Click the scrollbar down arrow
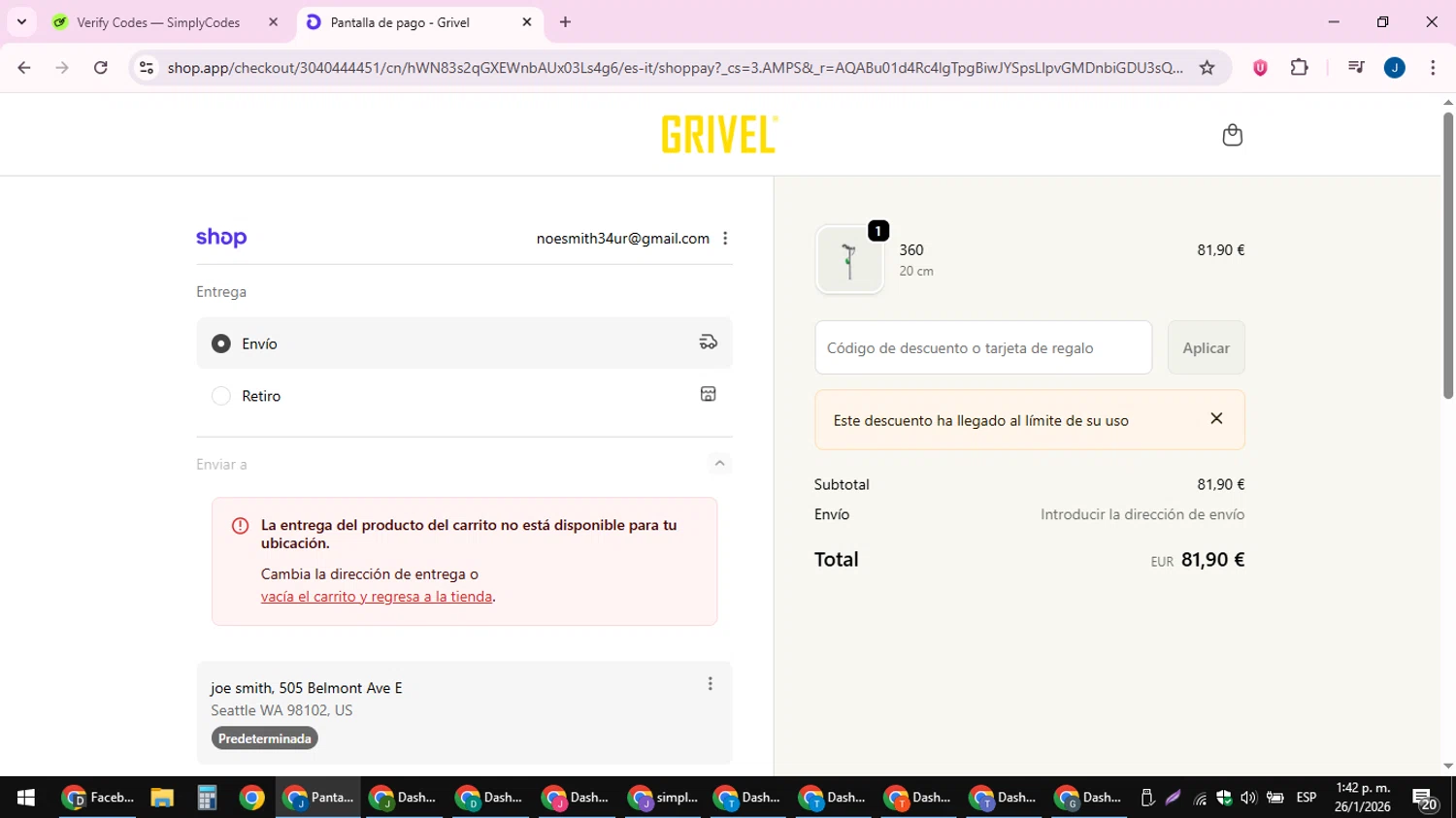This screenshot has height=818, width=1456. coord(1448,766)
